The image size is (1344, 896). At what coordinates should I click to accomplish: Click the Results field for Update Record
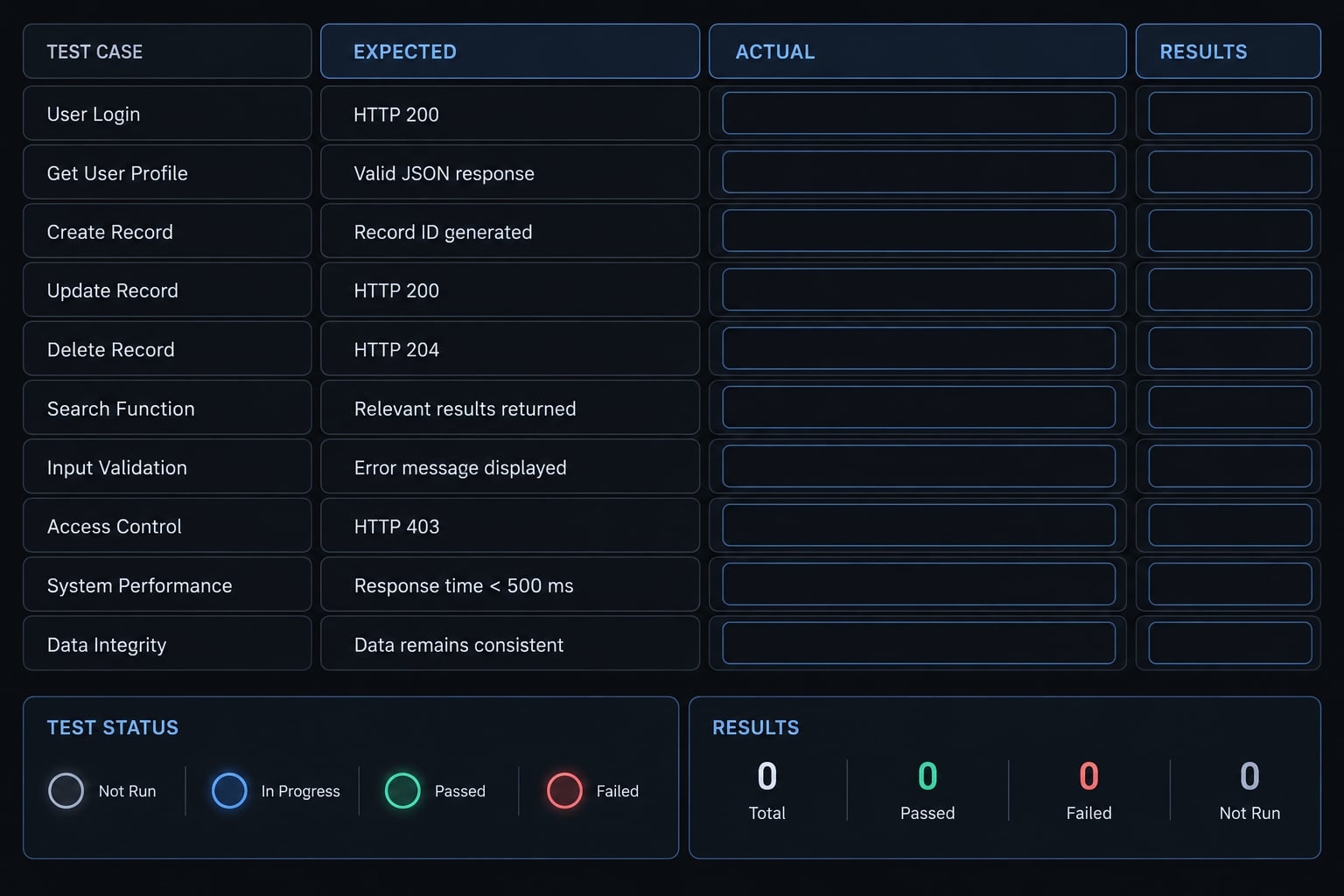coord(1229,289)
